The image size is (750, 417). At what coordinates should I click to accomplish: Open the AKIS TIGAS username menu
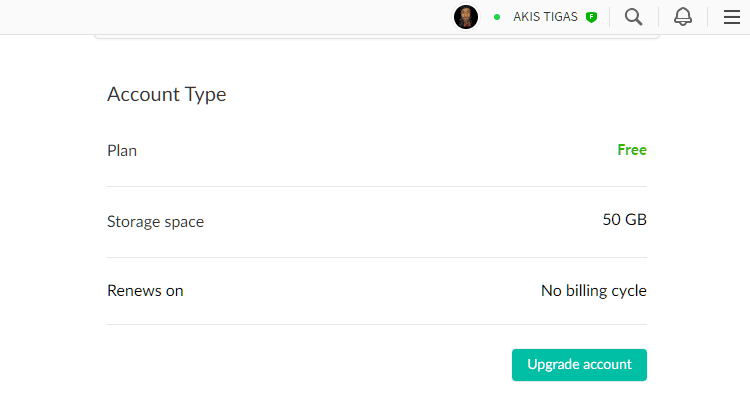[x=545, y=17]
